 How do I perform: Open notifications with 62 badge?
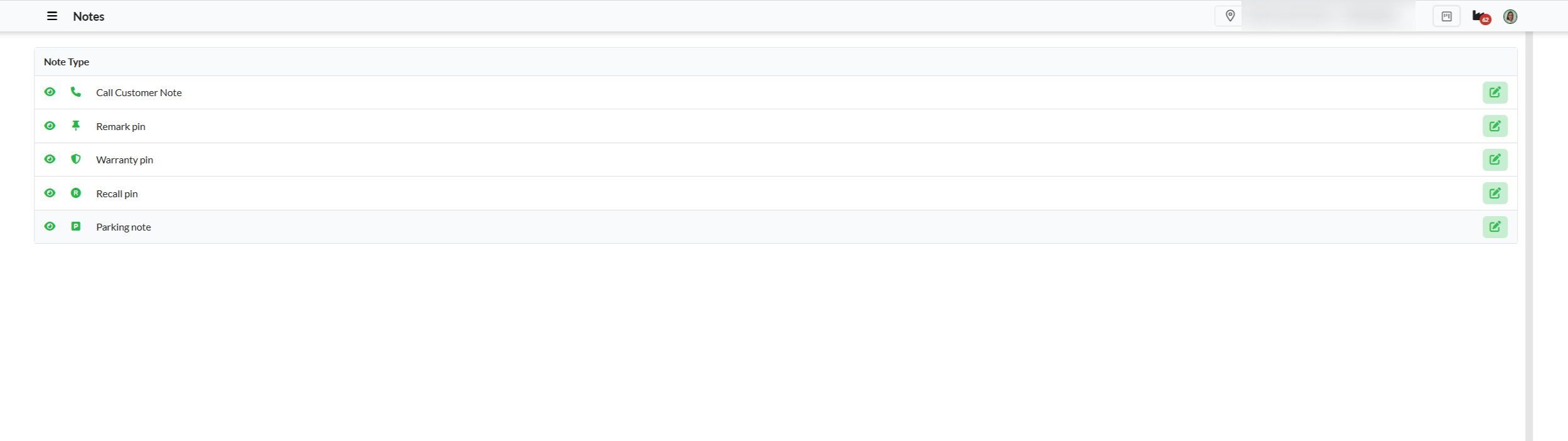[1481, 17]
